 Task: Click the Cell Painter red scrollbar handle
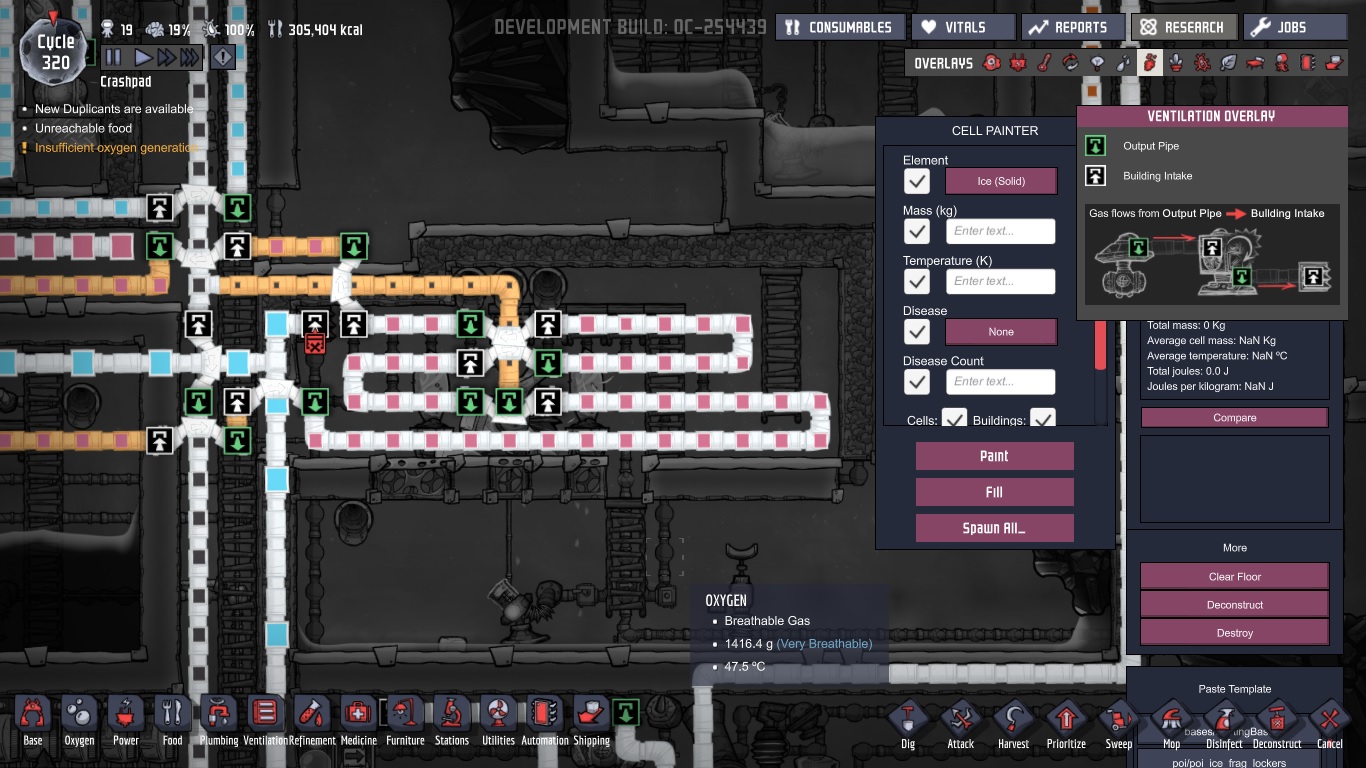pos(1101,345)
